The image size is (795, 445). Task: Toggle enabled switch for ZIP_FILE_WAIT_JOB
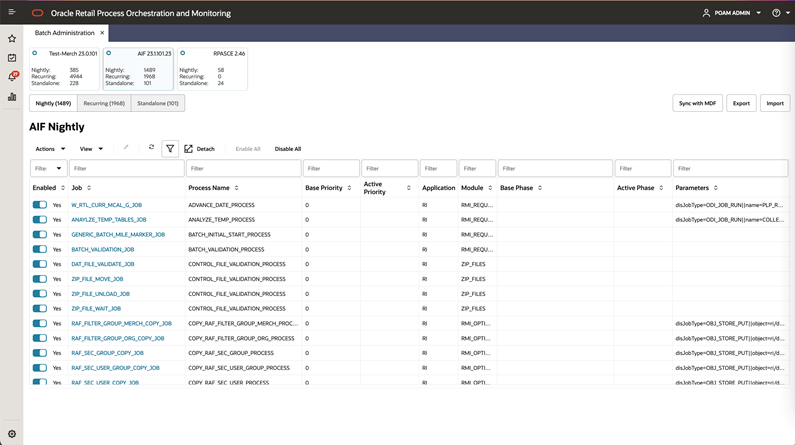coord(40,308)
